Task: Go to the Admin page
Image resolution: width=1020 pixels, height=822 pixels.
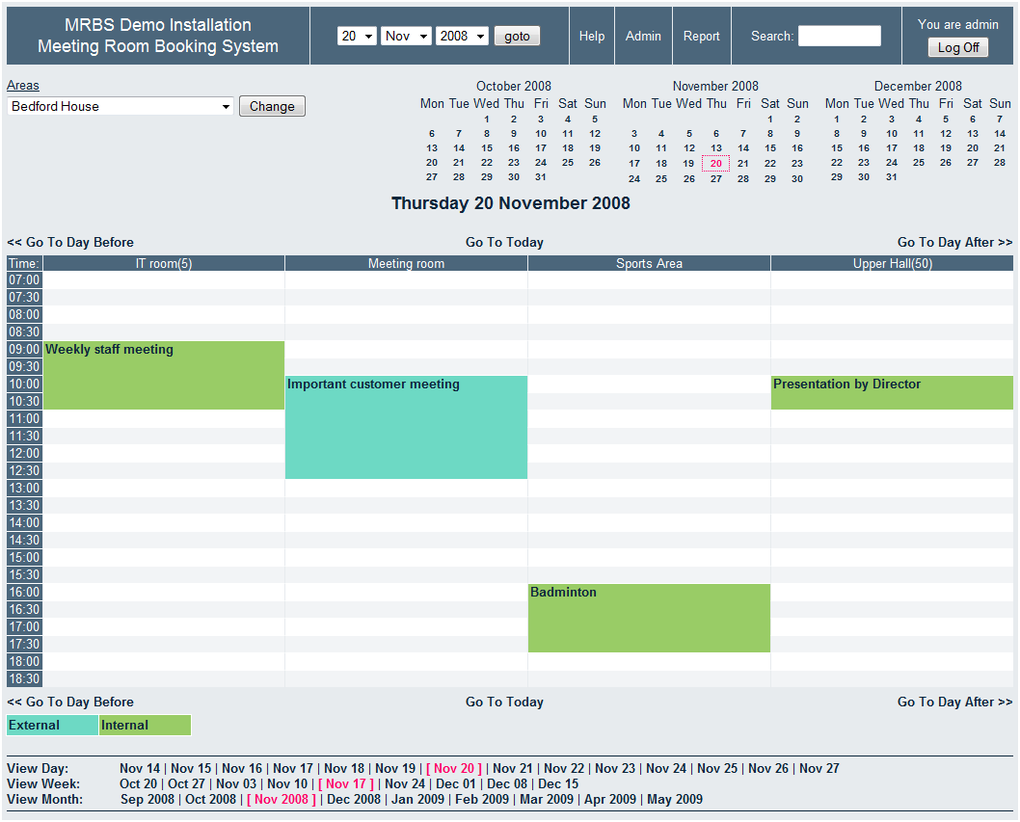Action: 643,36
